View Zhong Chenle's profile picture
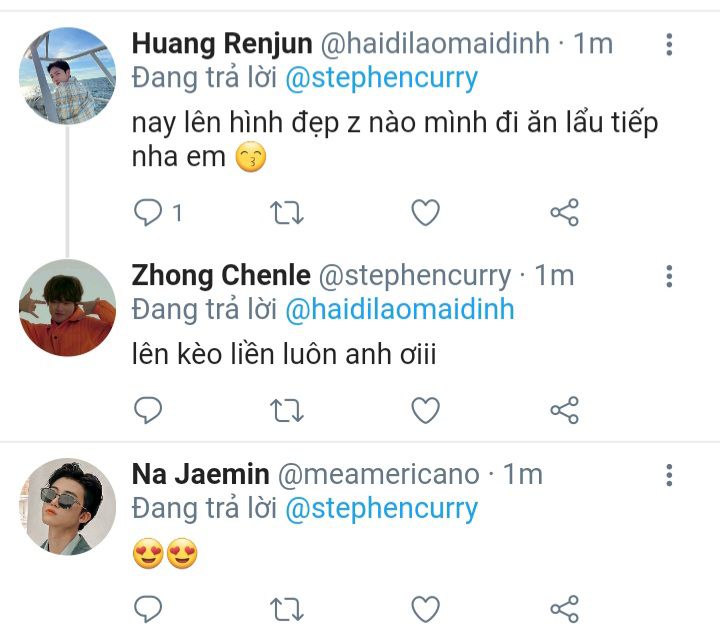 tap(68, 307)
